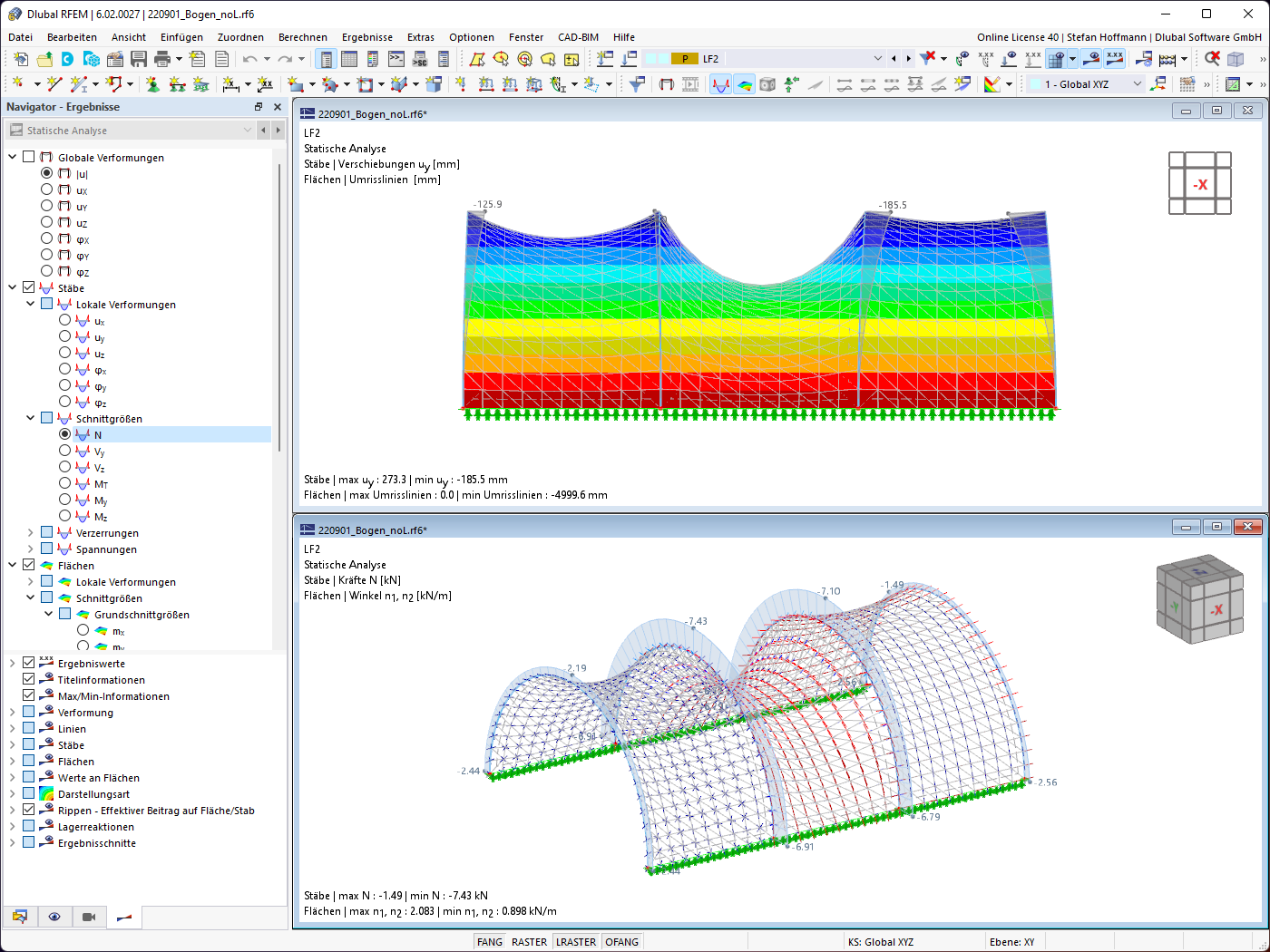Image resolution: width=1270 pixels, height=952 pixels.
Task: Open the results navigator tab at bottom left
Action: tap(124, 918)
